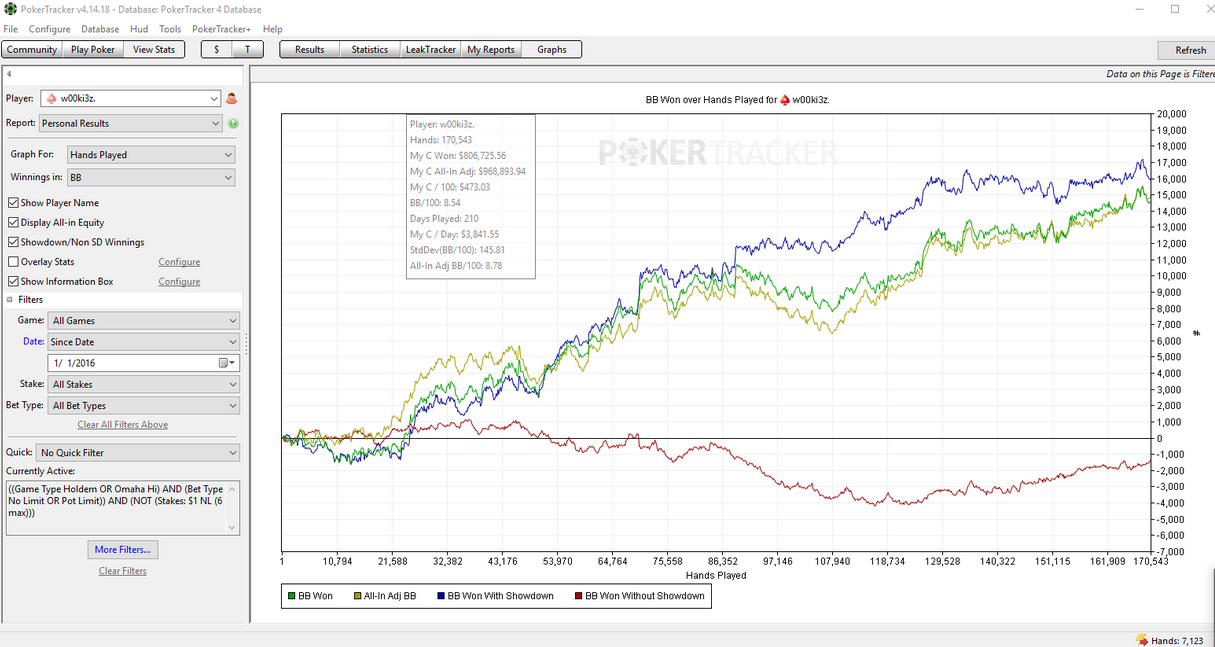
Task: Click the red BB Won Without Showdown swatch
Action: 578,596
